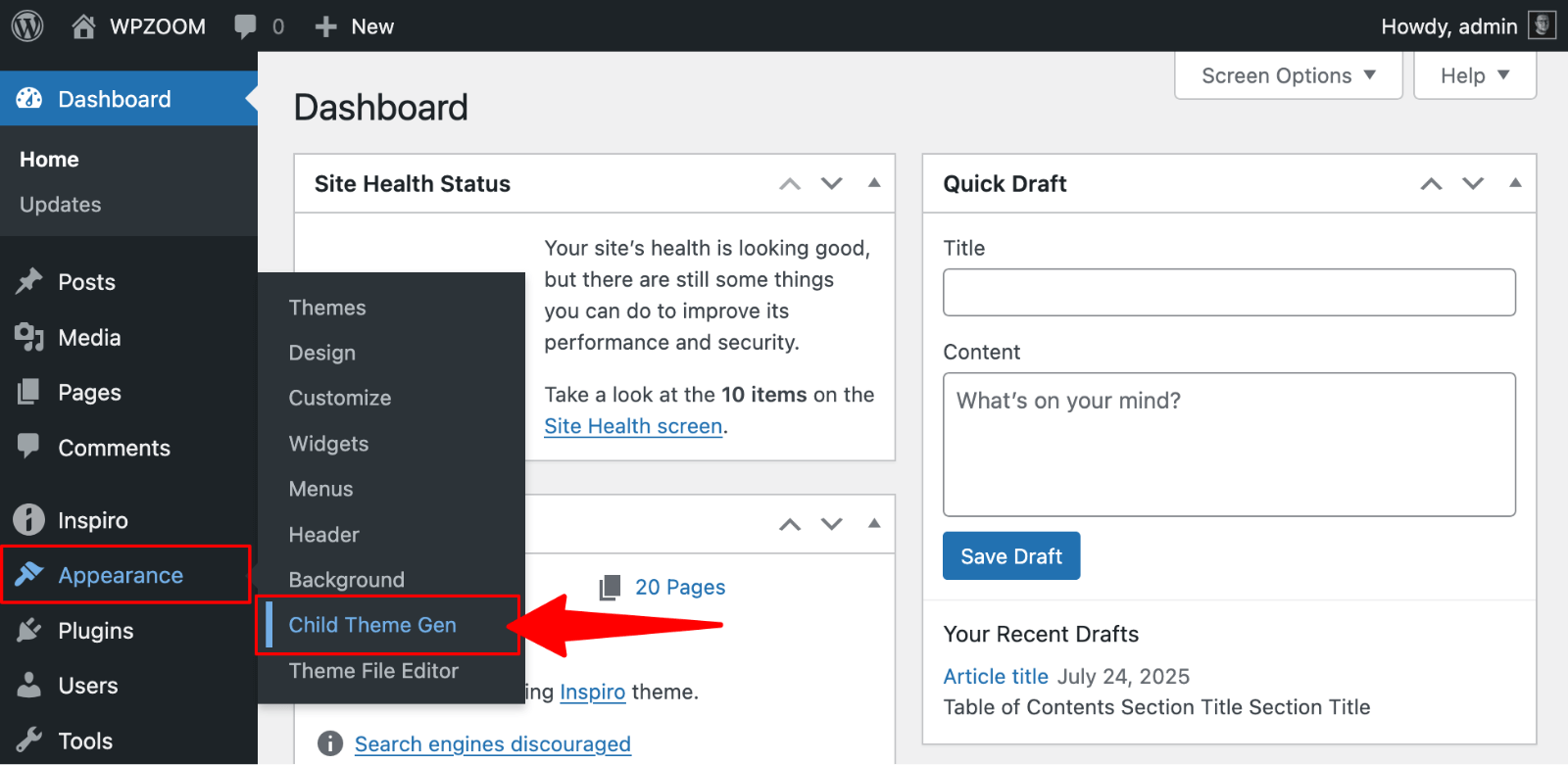Image resolution: width=1568 pixels, height=765 pixels.
Task: Click the Inspiro info icon in sidebar
Action: pos(29,519)
